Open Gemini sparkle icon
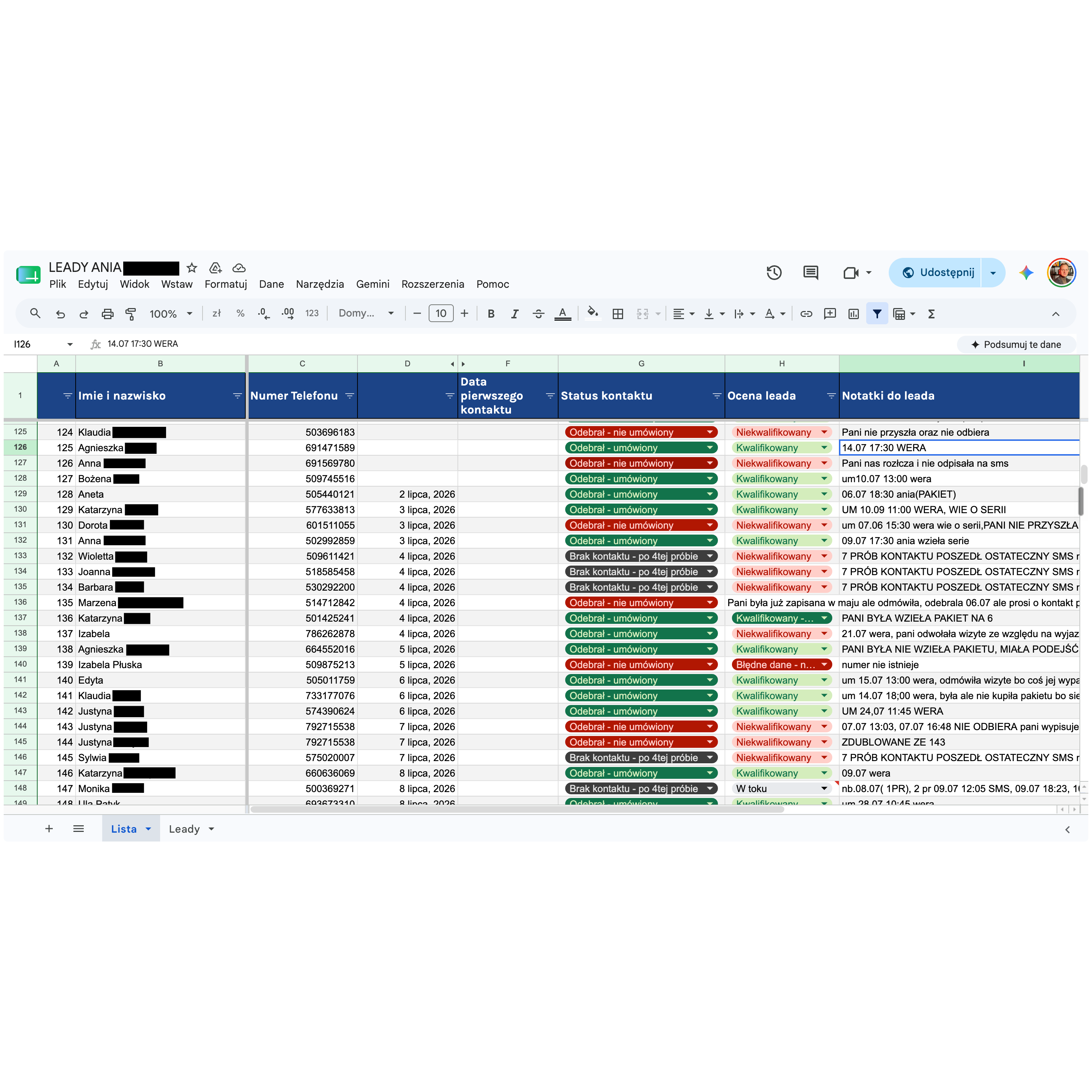Image resolution: width=1092 pixels, height=1092 pixels. click(1026, 273)
